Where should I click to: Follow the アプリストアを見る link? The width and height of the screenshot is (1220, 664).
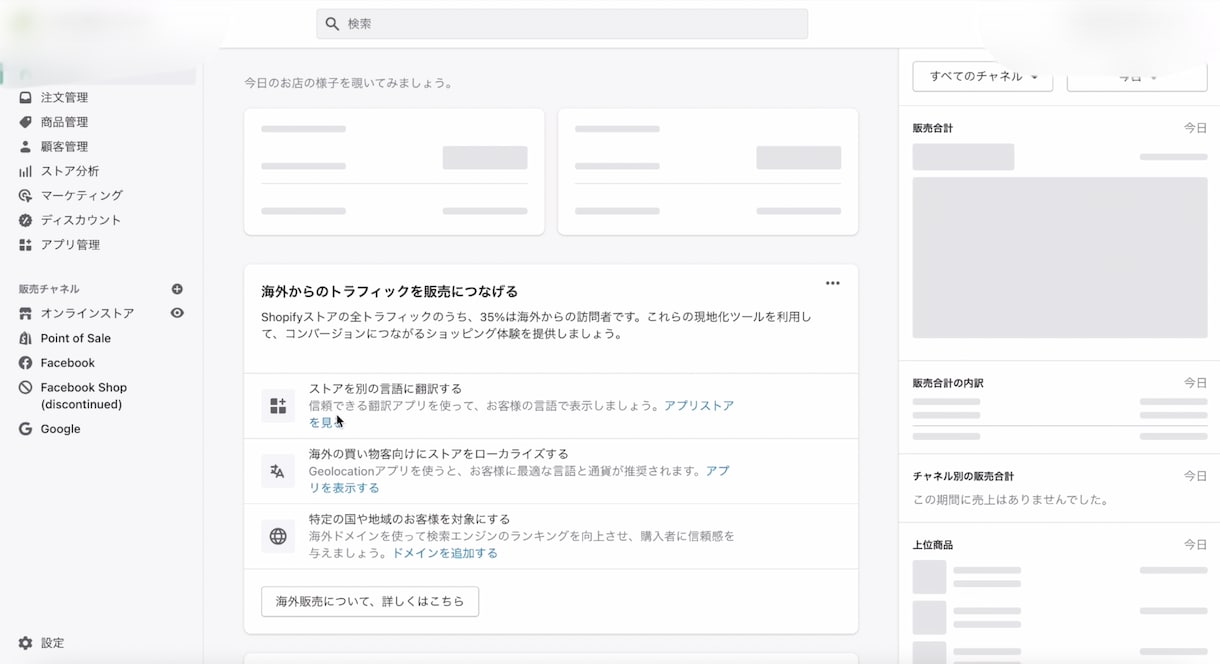pos(699,406)
